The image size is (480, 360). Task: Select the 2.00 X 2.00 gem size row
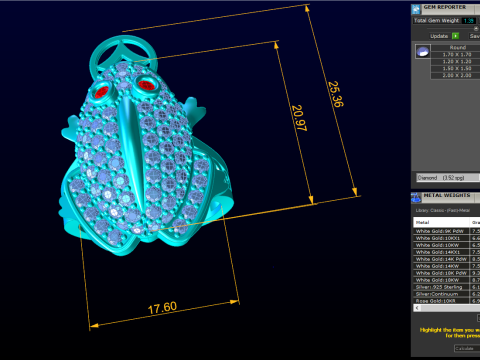(x=455, y=75)
